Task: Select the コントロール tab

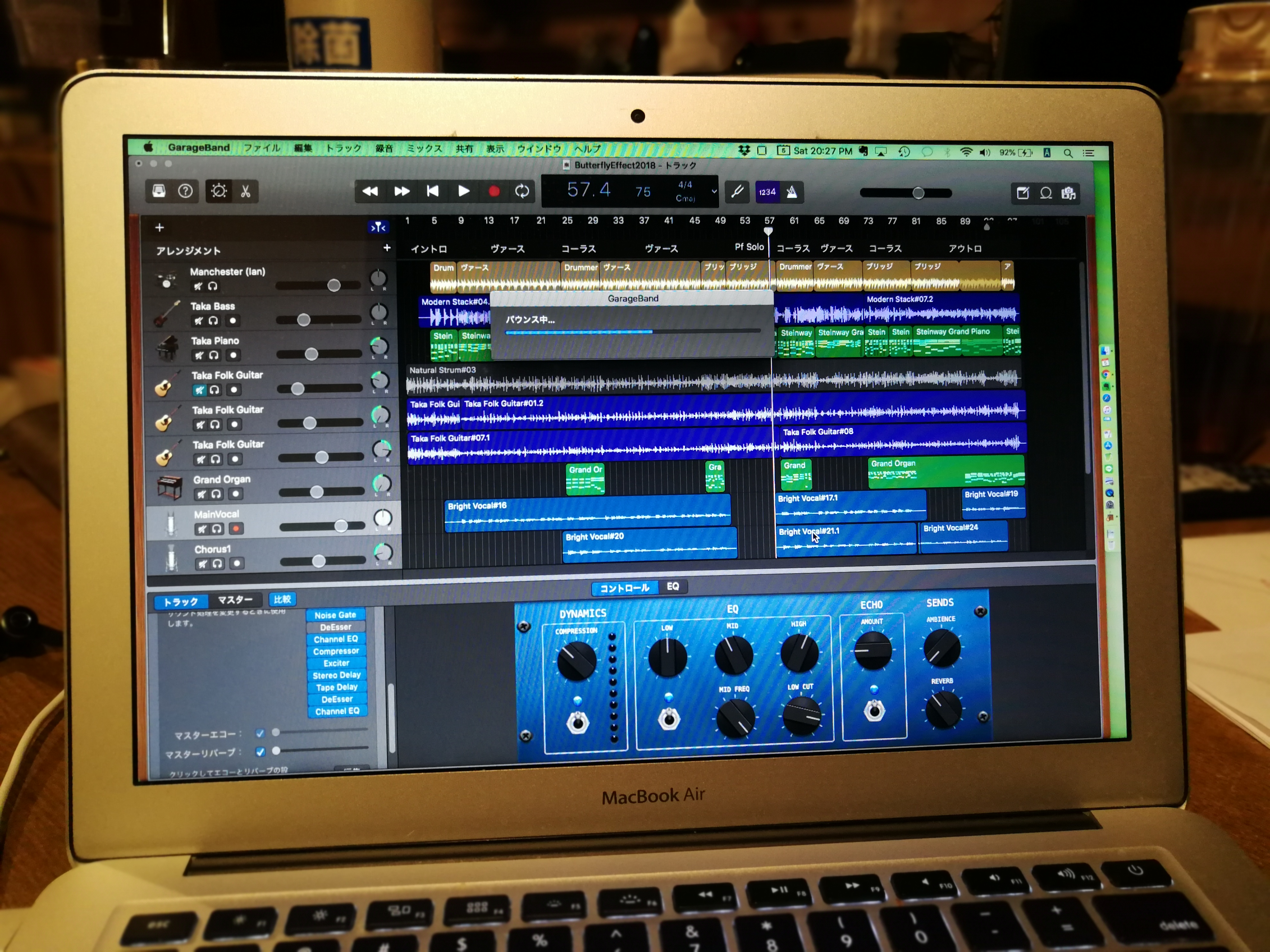Action: pyautogui.click(x=625, y=588)
